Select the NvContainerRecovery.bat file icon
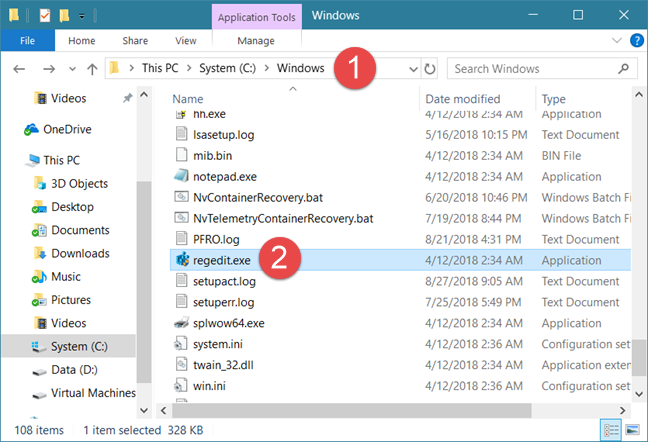 [x=181, y=197]
